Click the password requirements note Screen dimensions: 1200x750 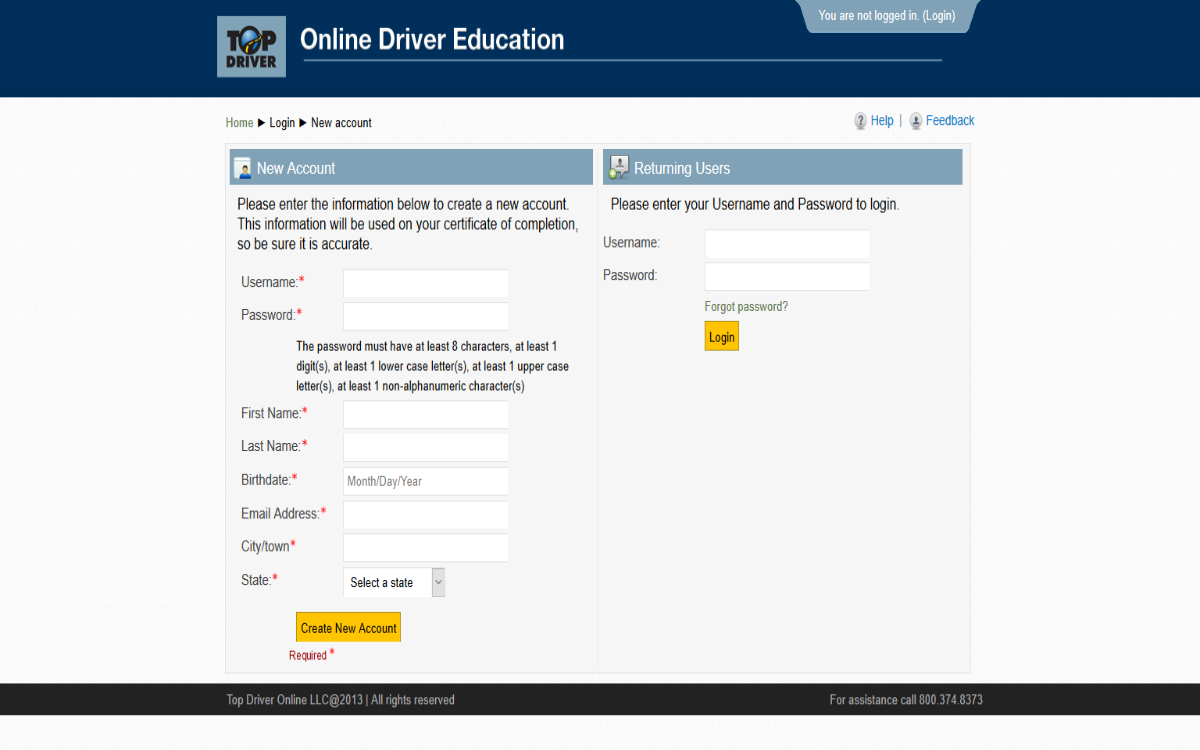[432, 366]
